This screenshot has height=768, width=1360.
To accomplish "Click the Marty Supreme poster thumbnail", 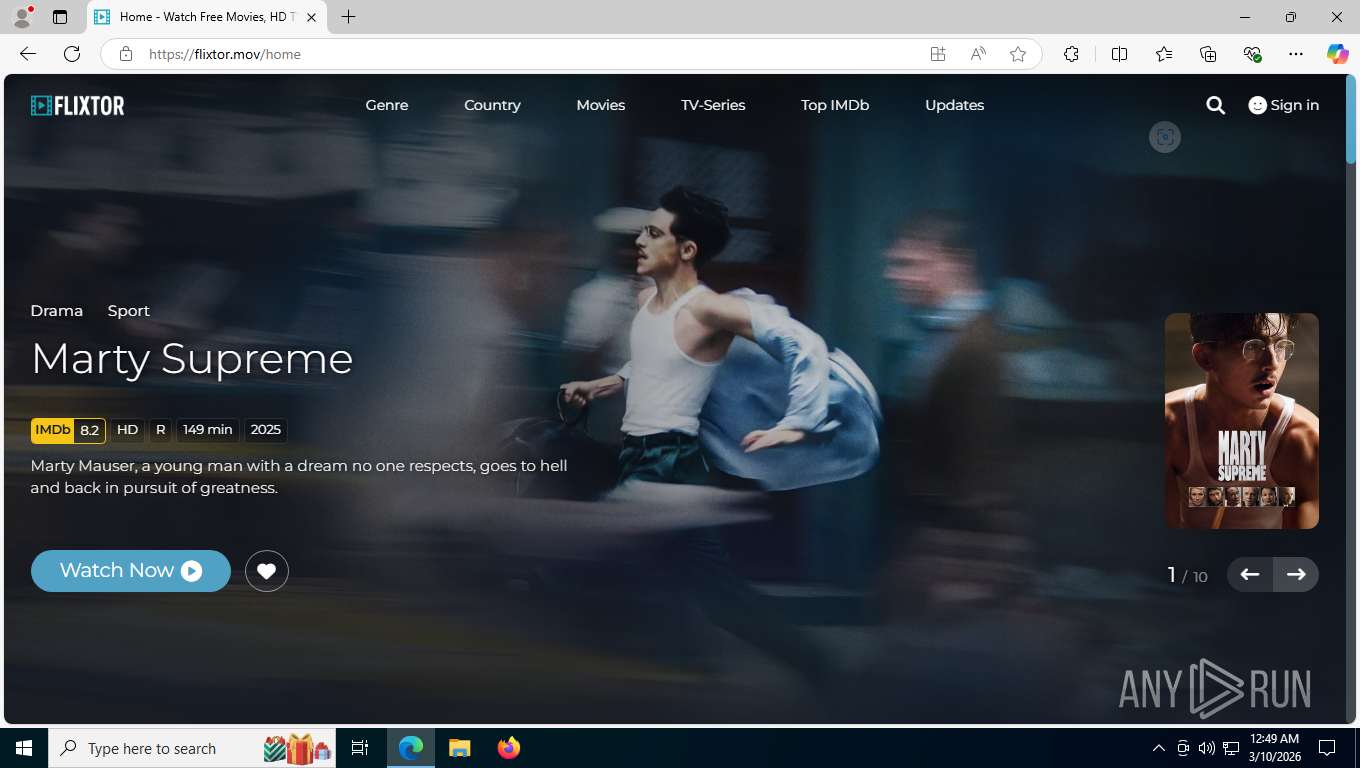I will (x=1242, y=421).
